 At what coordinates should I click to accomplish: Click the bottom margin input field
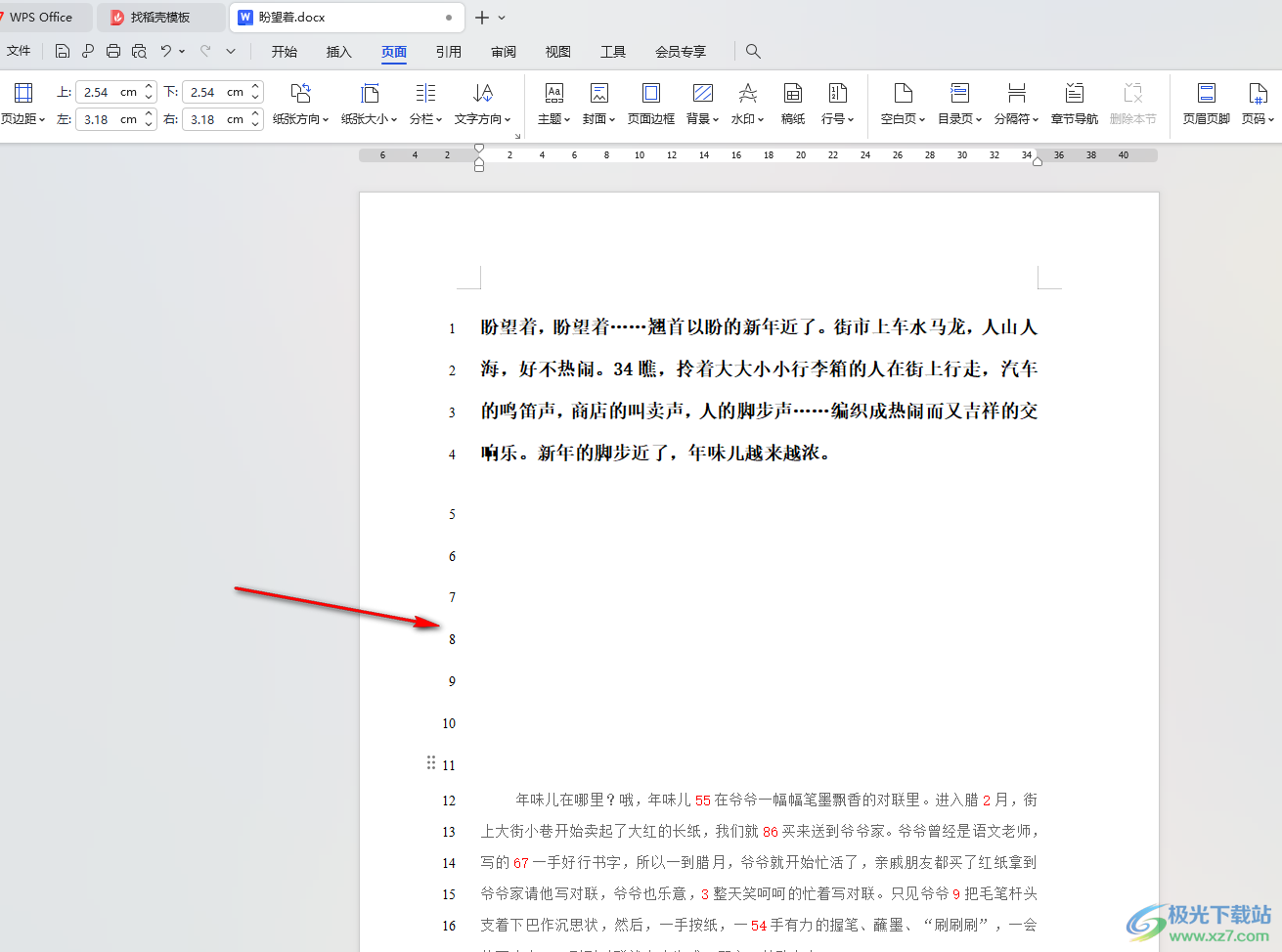tap(214, 92)
